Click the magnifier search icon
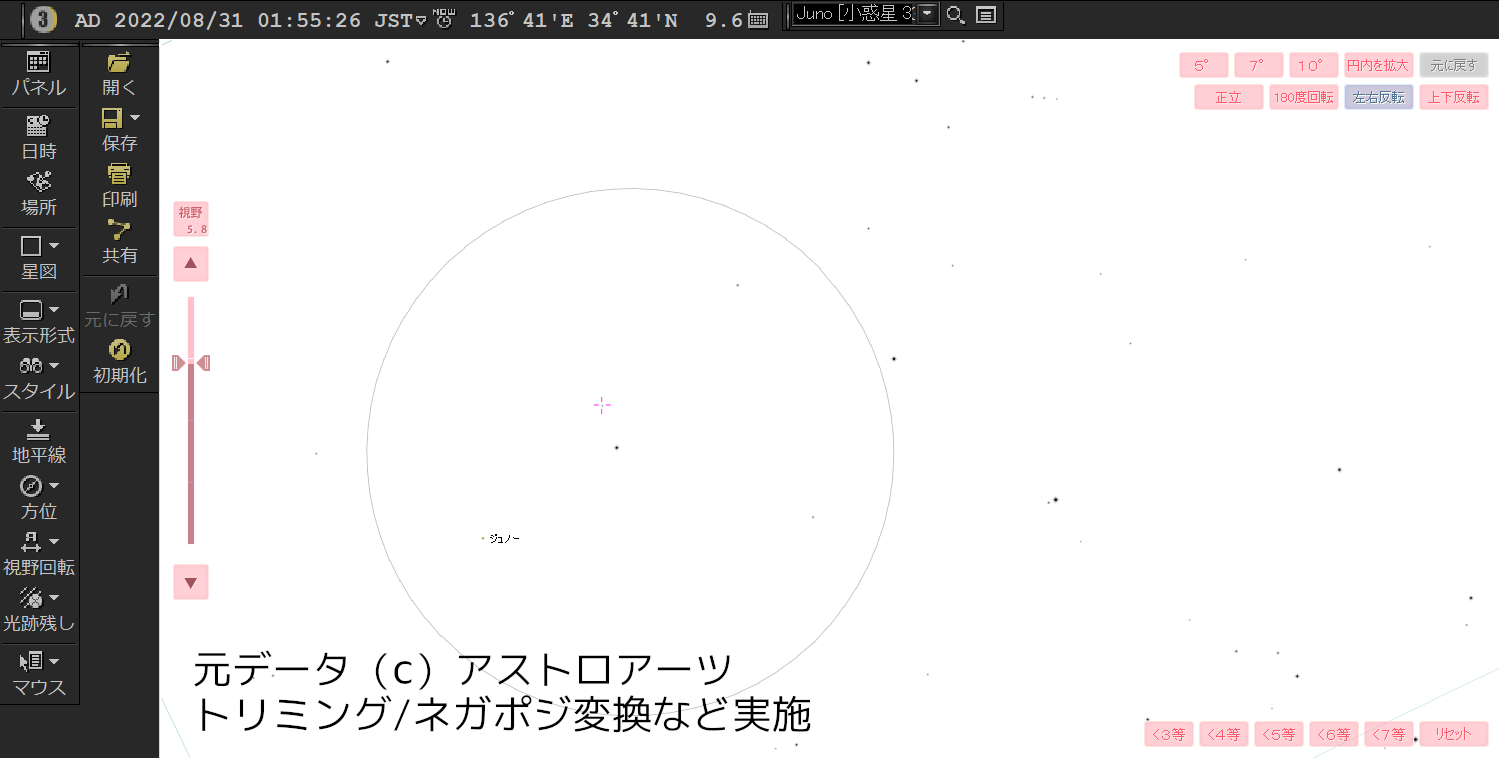The height and width of the screenshot is (758, 1499). 955,15
